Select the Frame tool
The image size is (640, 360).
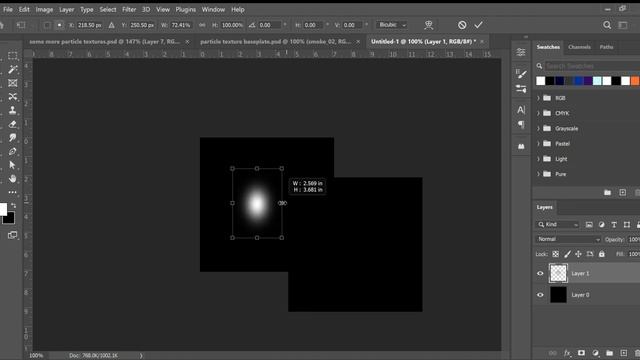click(x=13, y=83)
